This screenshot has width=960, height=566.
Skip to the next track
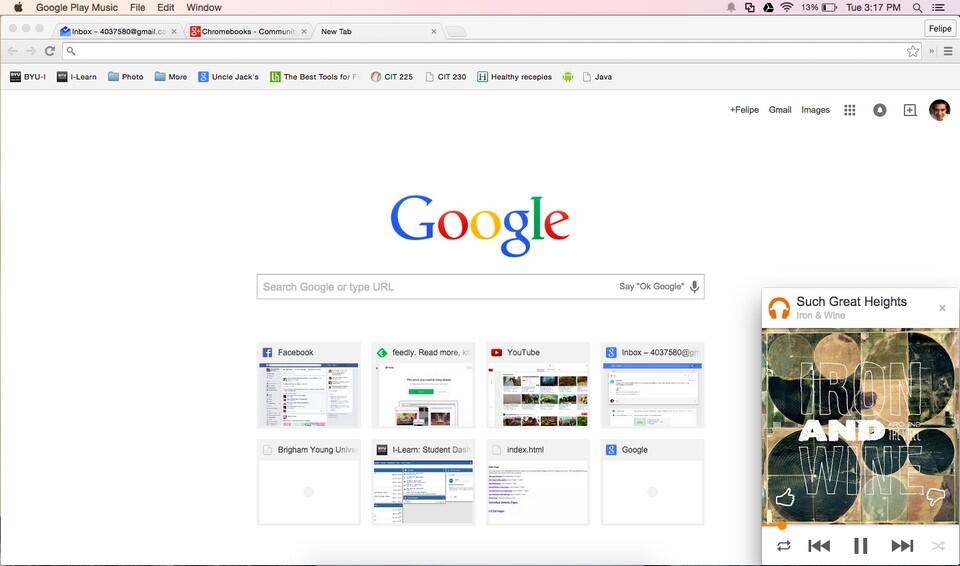pos(902,545)
